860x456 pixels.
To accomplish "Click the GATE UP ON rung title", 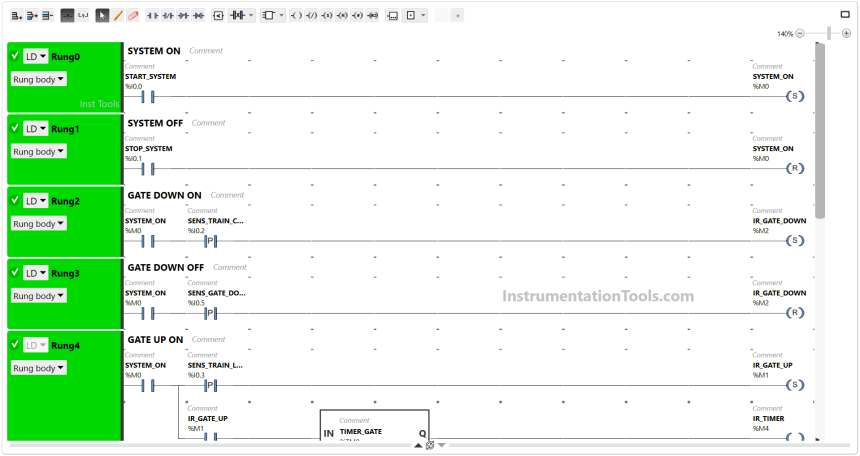I will 155,340.
